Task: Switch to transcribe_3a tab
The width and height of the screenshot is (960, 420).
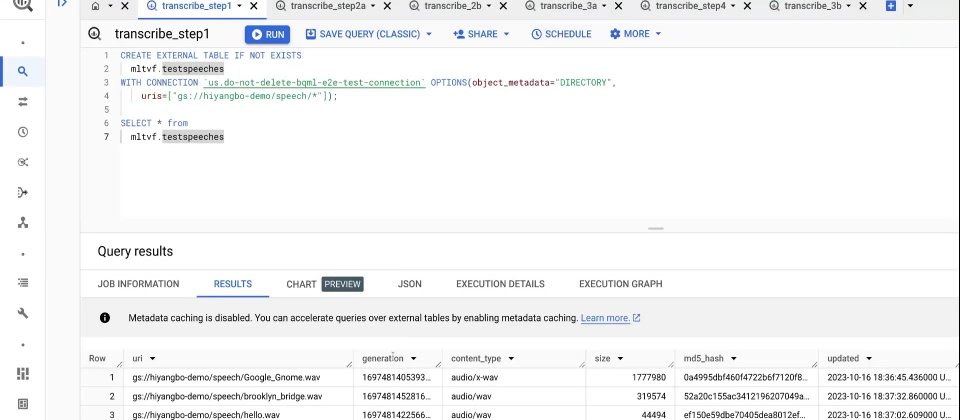Action: coord(569,6)
